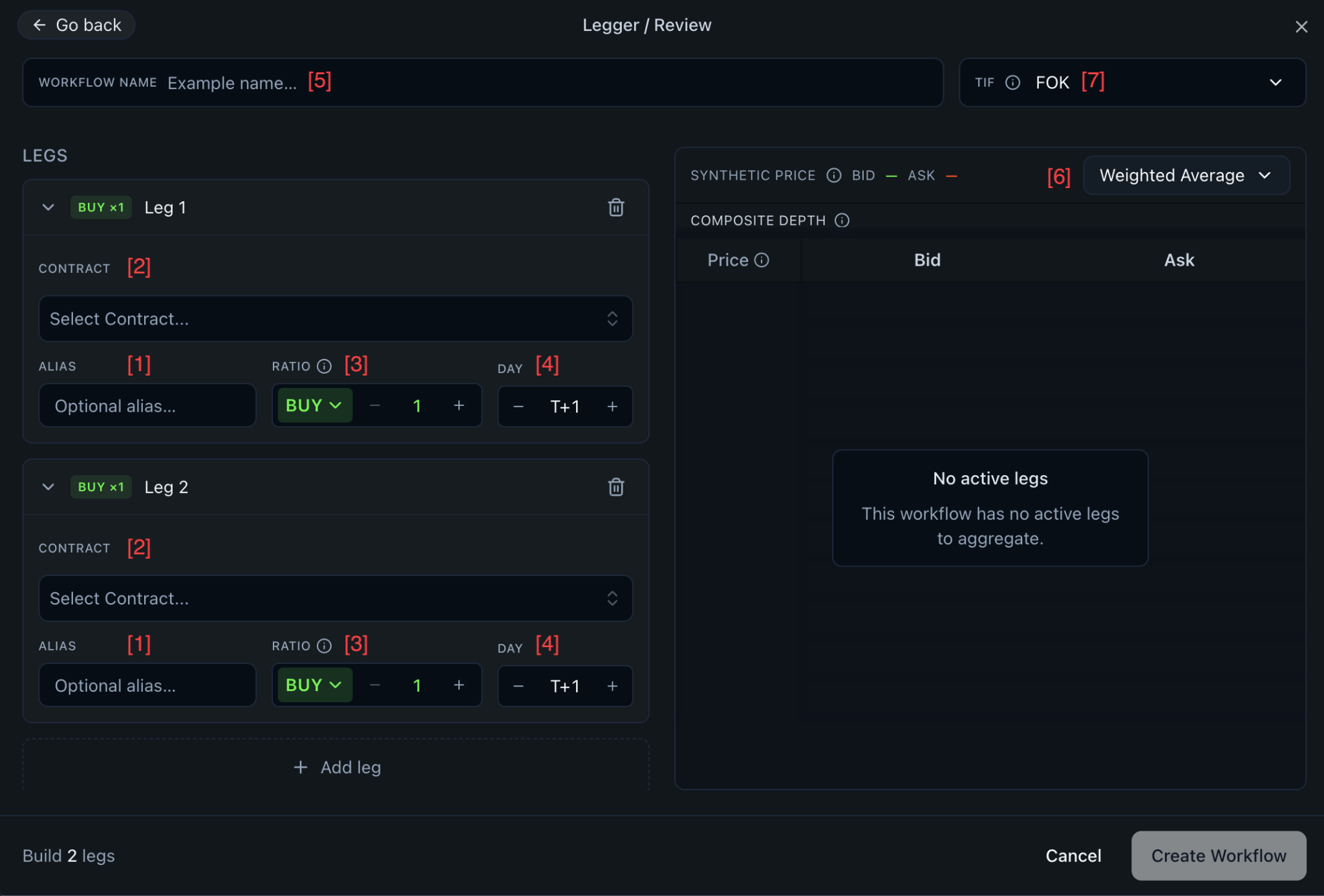Collapse Leg 2 section chevron
1324x896 pixels.
48,487
